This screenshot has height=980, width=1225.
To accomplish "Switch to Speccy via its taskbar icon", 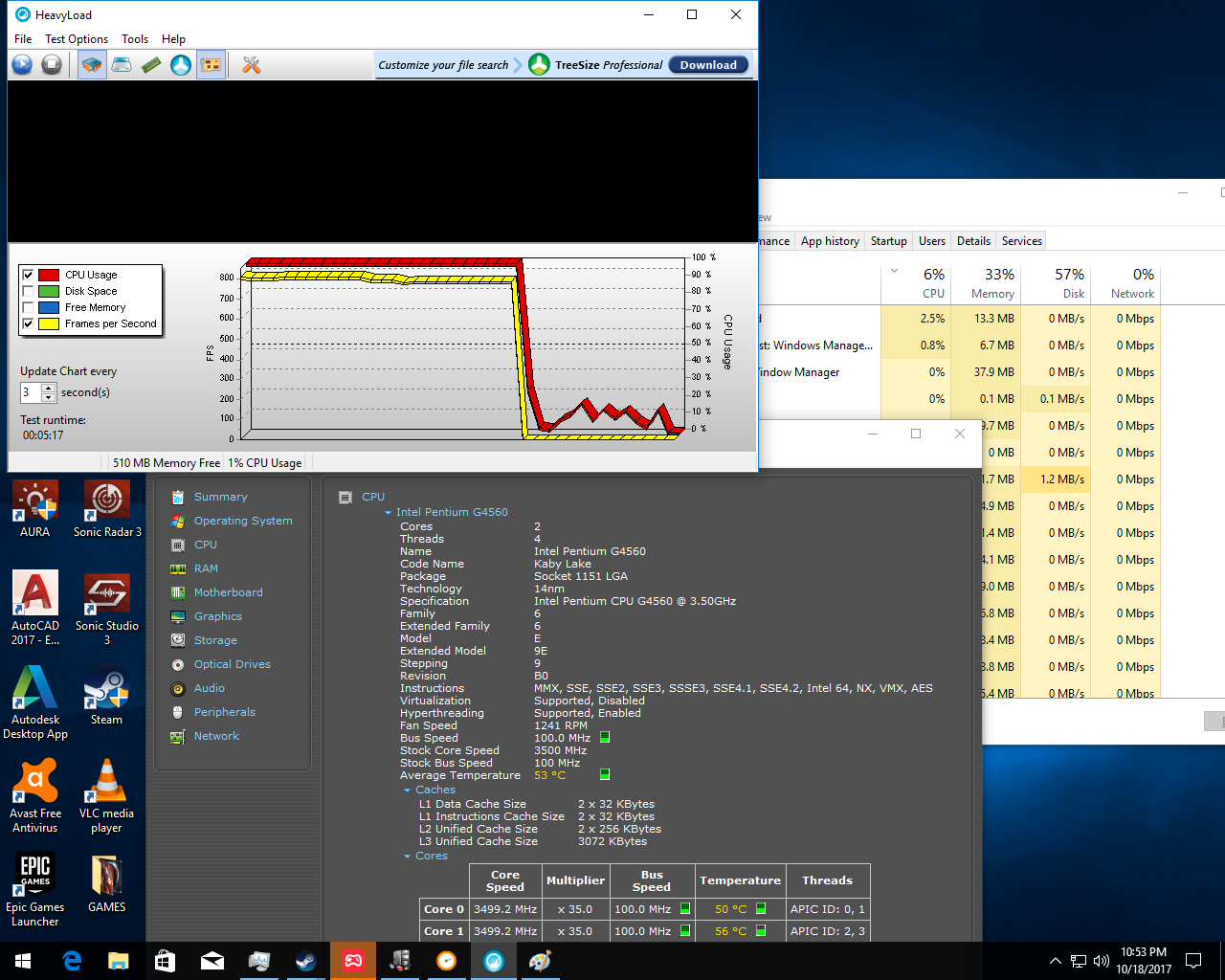I will 400,961.
